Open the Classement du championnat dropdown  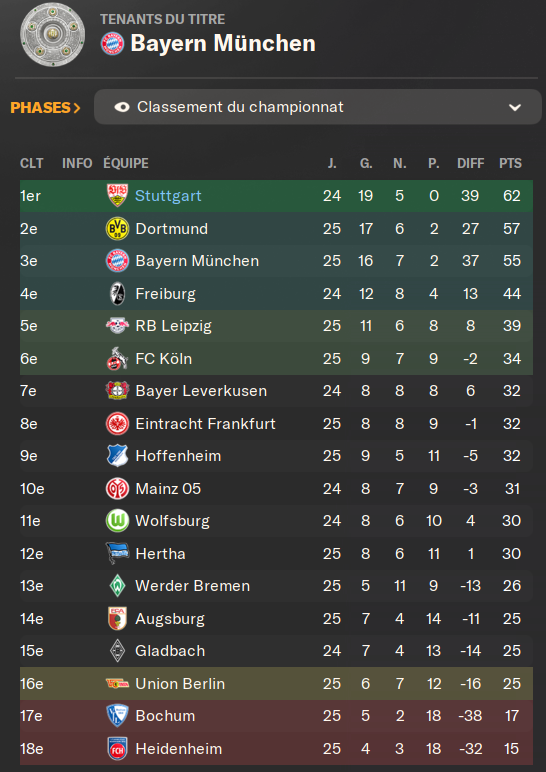click(318, 107)
